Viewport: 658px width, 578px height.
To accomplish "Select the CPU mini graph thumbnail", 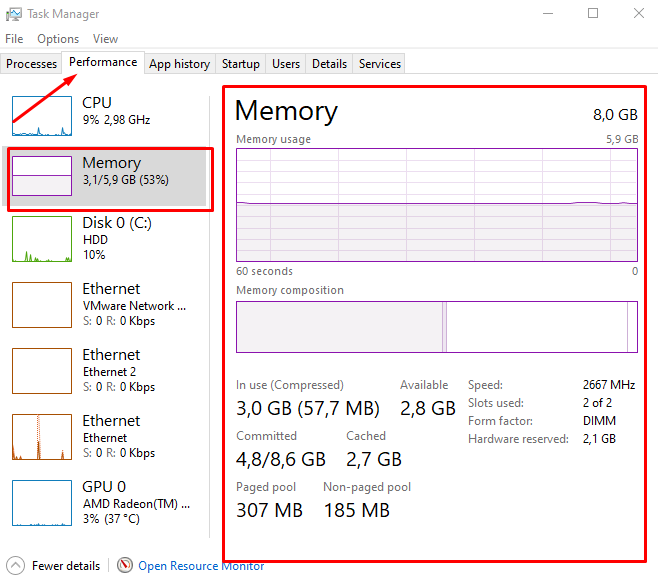I will click(x=42, y=116).
